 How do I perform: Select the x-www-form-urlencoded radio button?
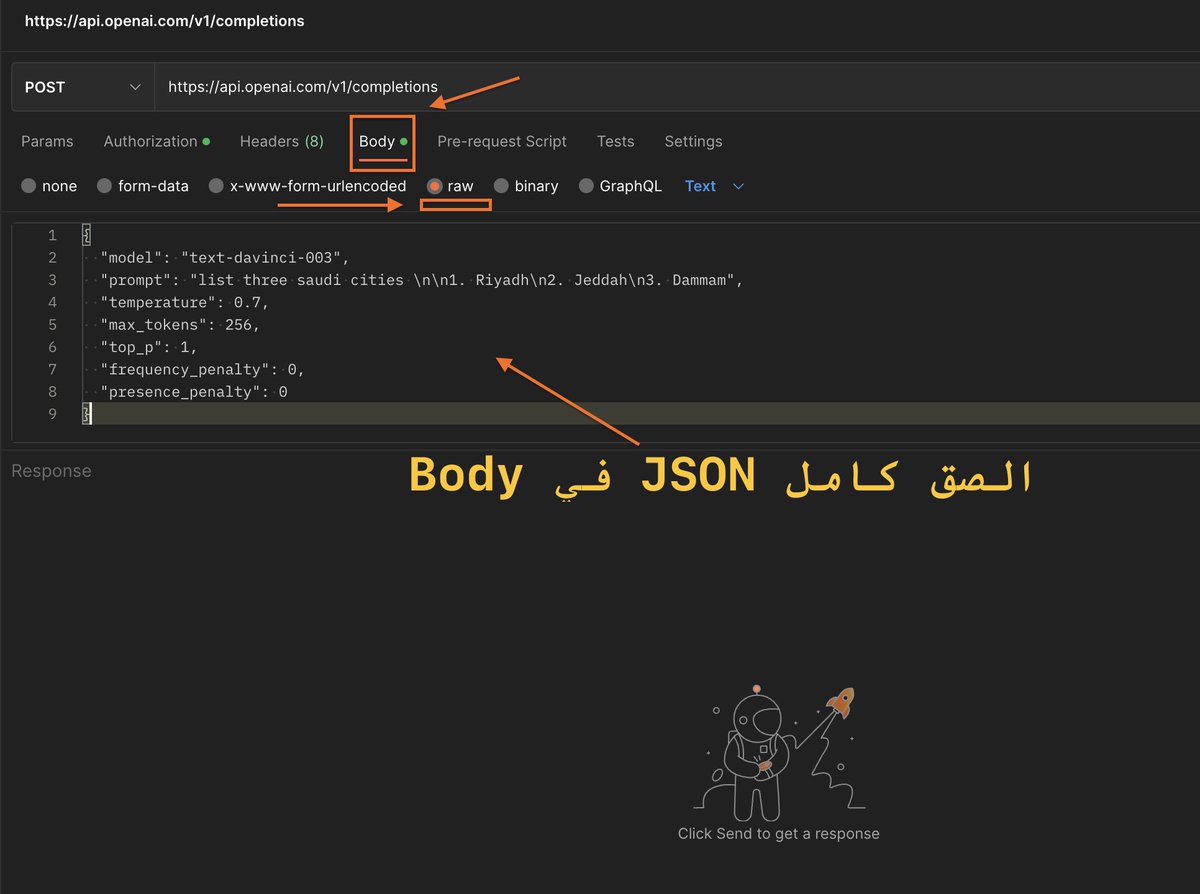[216, 186]
